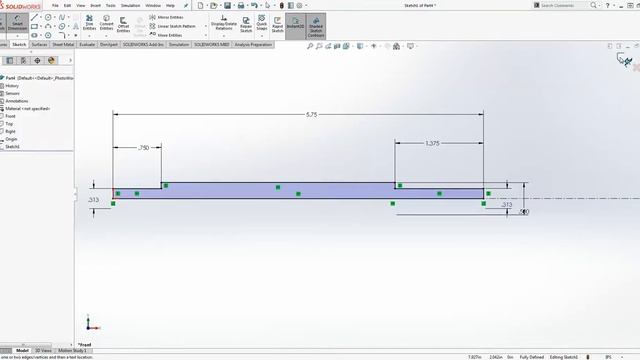Pin the menu bar
Screen dimensions: 640x360
tap(186, 6)
